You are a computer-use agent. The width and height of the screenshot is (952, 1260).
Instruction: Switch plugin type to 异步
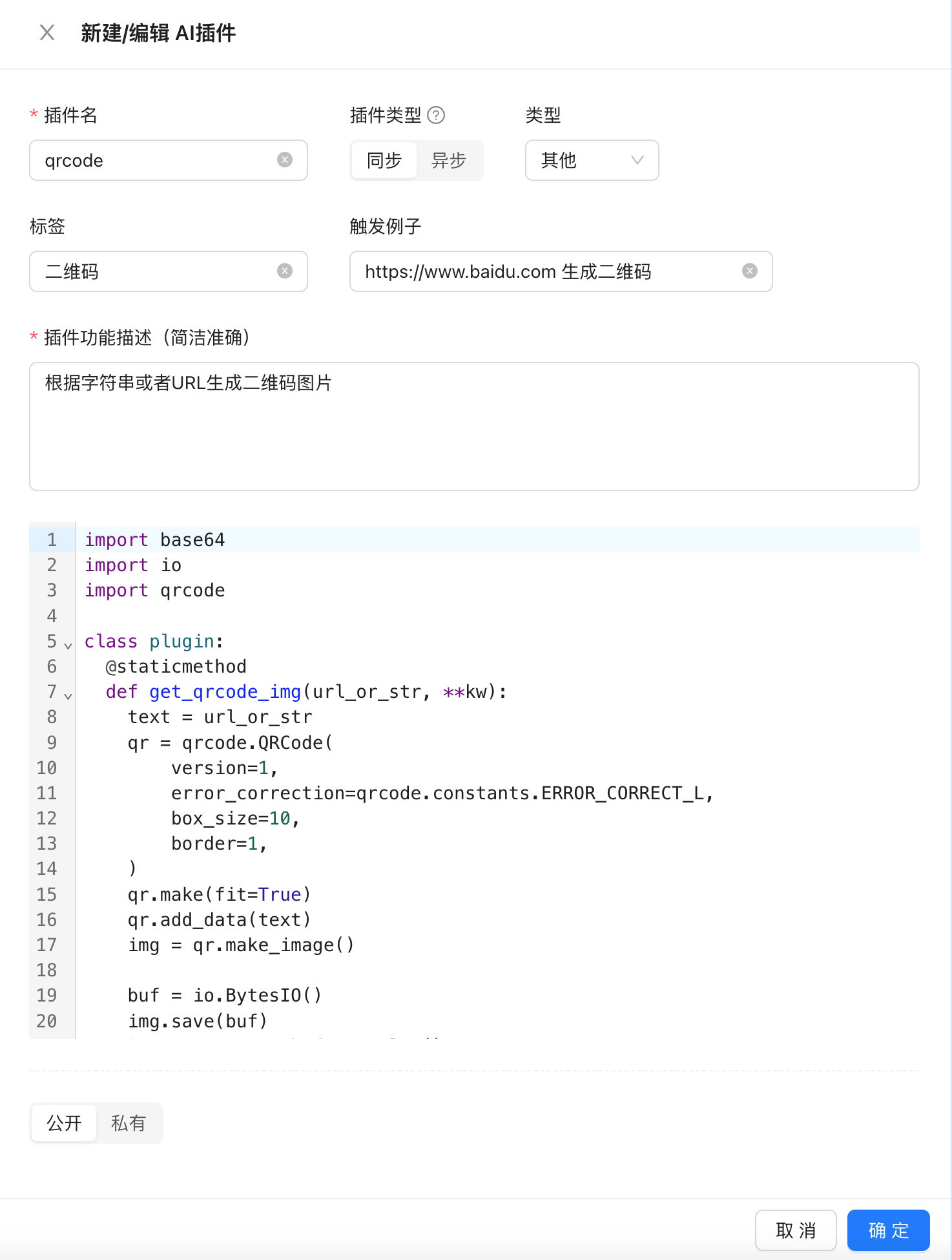[449, 160]
